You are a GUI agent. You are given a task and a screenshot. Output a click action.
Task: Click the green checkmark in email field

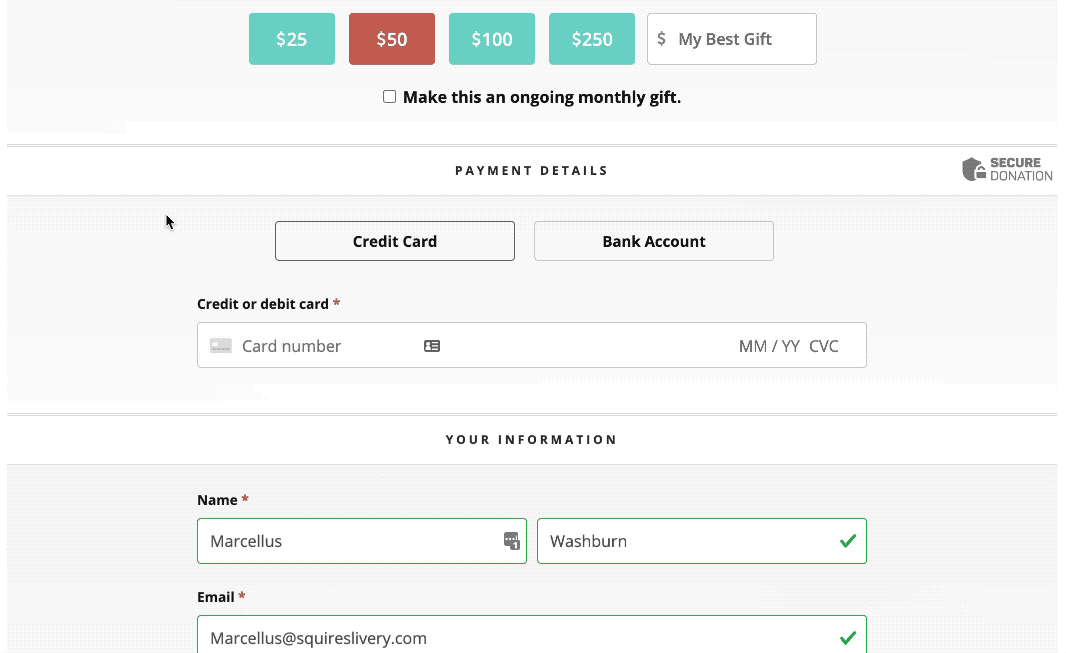click(848, 637)
